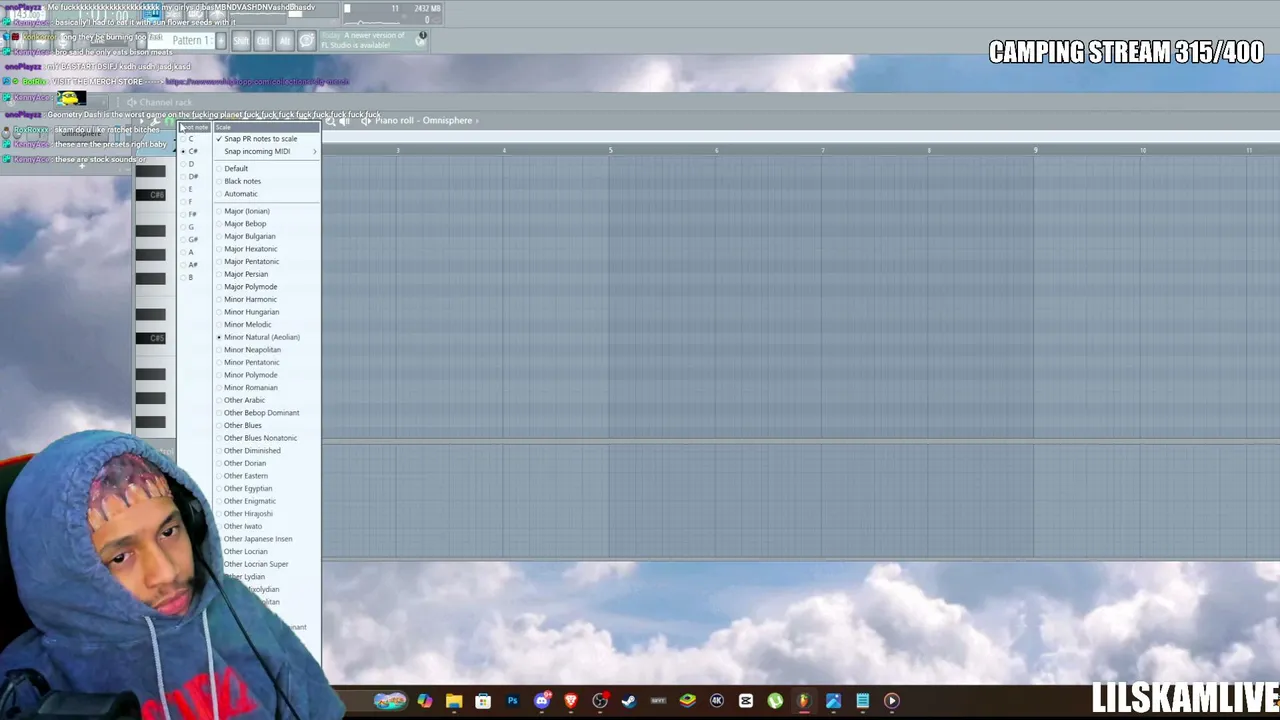This screenshot has height=720, width=1280.
Task: Select Minor Romanian scale
Action: point(267,388)
